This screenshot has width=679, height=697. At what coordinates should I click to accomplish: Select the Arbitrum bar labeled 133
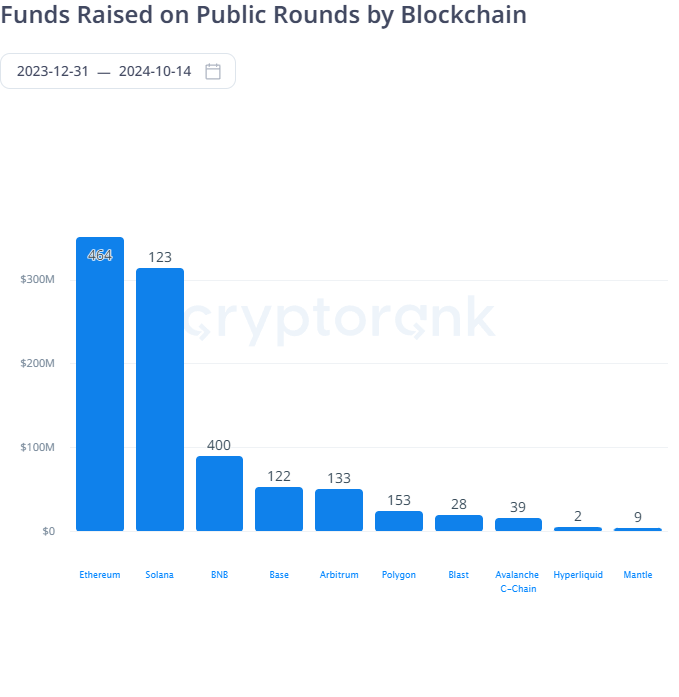[x=339, y=510]
